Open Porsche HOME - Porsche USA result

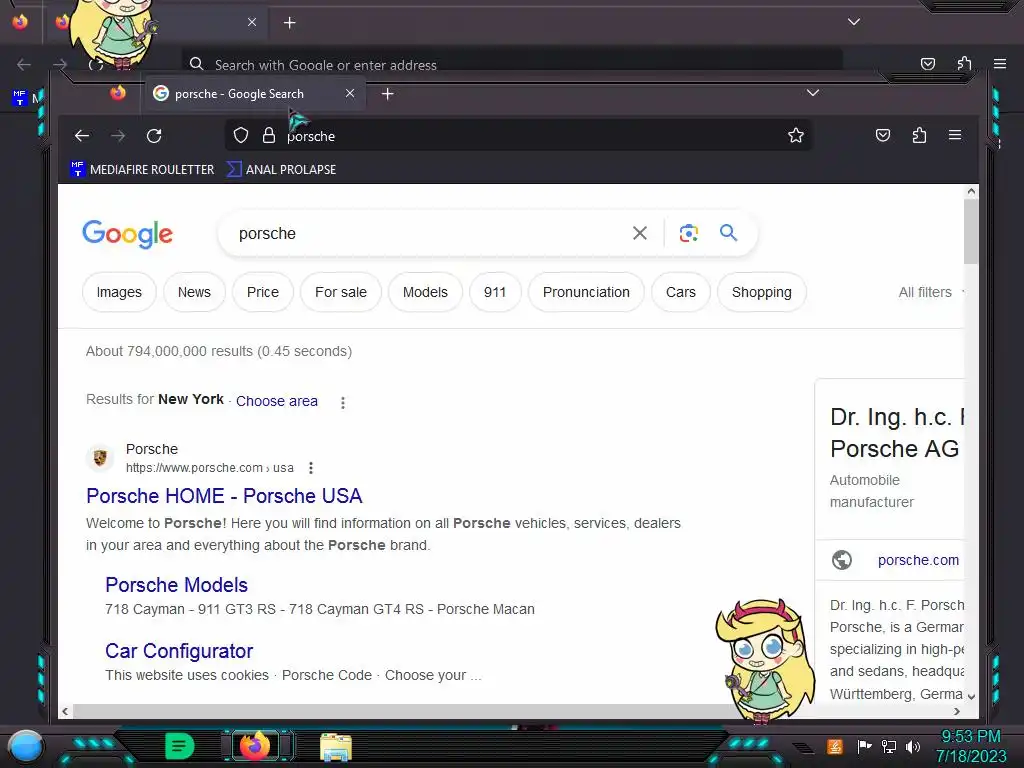coord(224,496)
